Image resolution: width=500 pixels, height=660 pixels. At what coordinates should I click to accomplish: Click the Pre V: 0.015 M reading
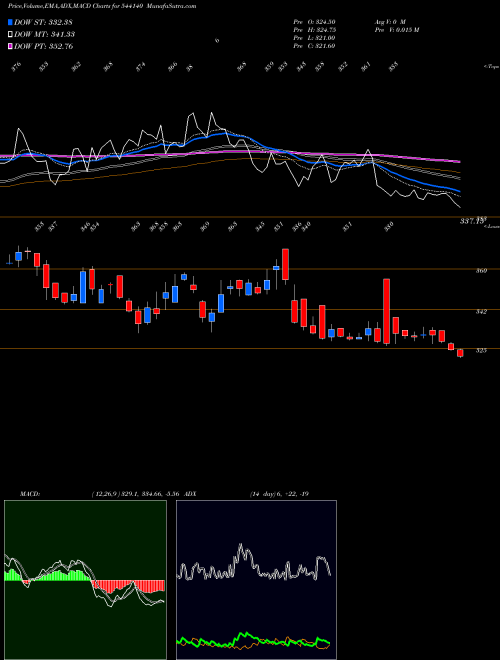(x=396, y=30)
